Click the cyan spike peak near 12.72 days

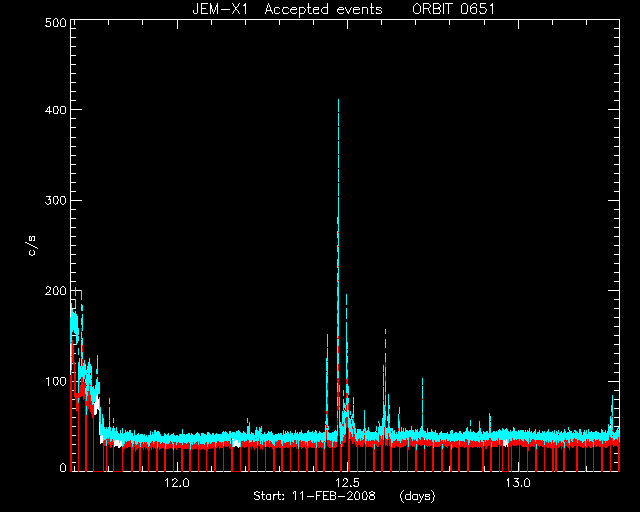pos(422,380)
